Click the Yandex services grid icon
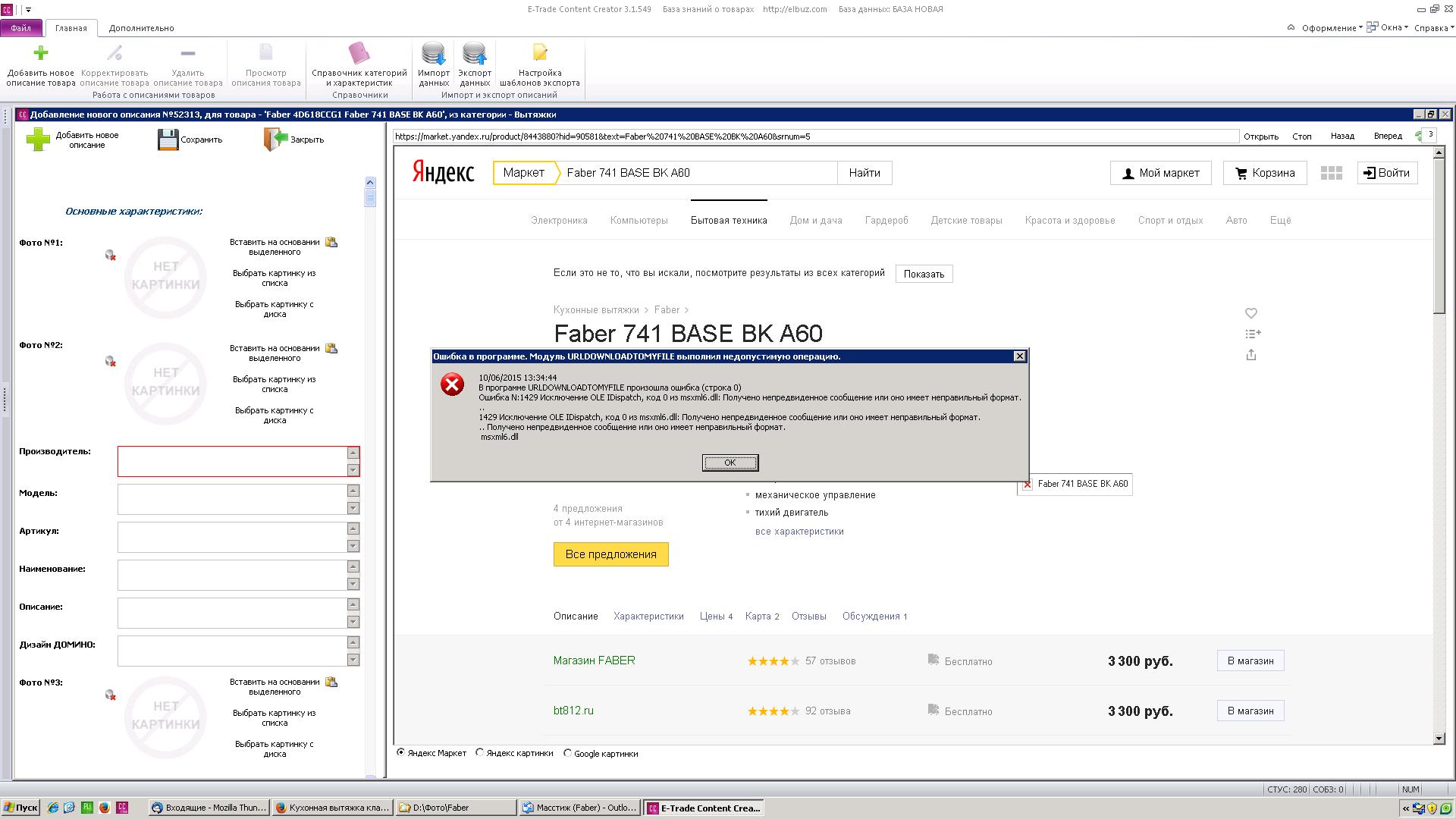1456x819 pixels. click(1331, 173)
